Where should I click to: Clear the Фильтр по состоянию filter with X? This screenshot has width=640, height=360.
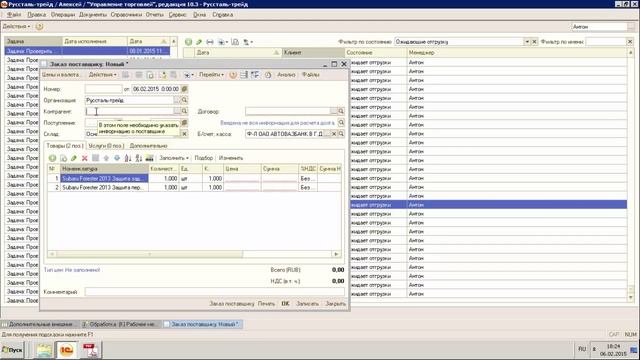(534, 42)
